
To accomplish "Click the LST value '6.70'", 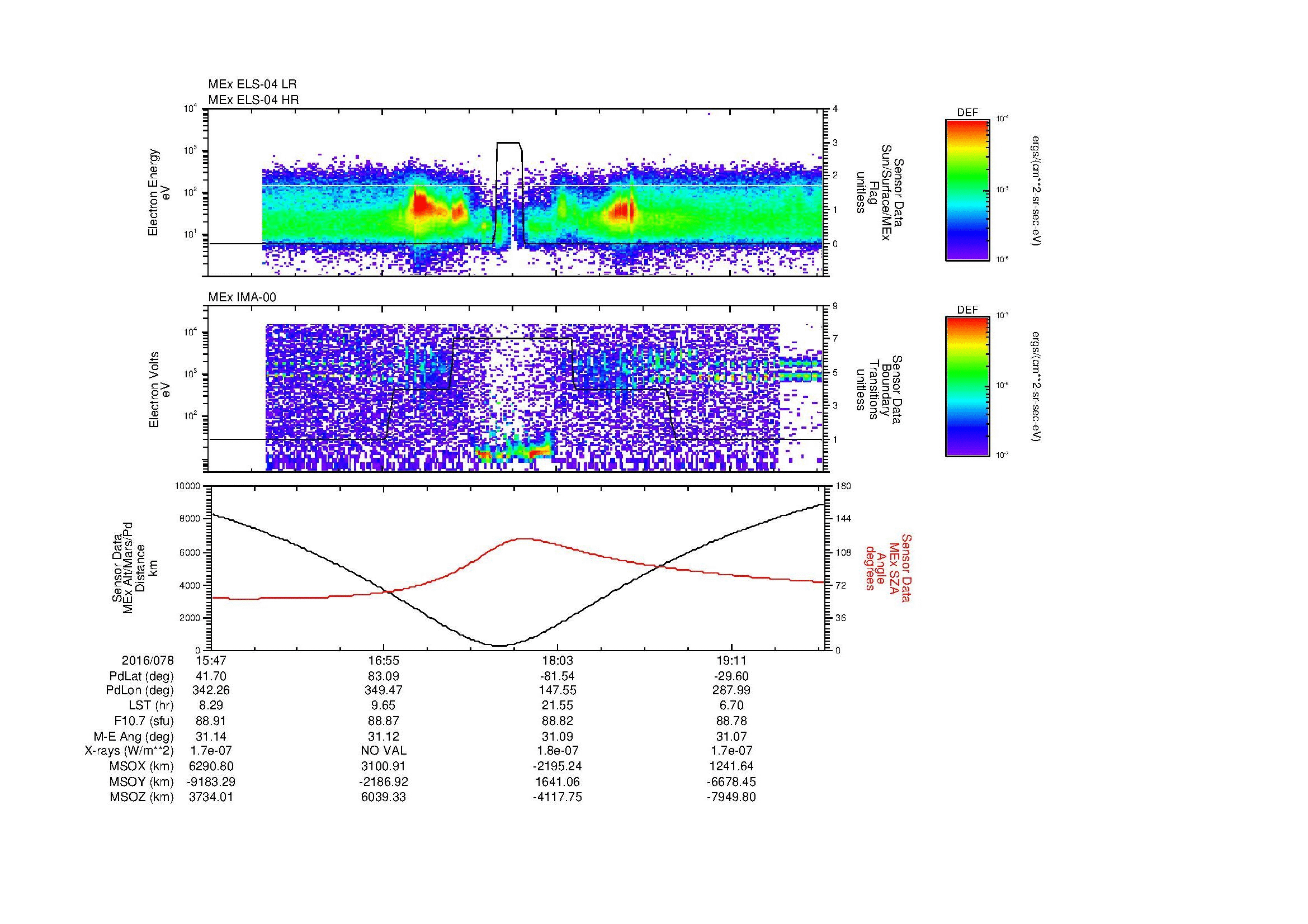I will pos(731,705).
